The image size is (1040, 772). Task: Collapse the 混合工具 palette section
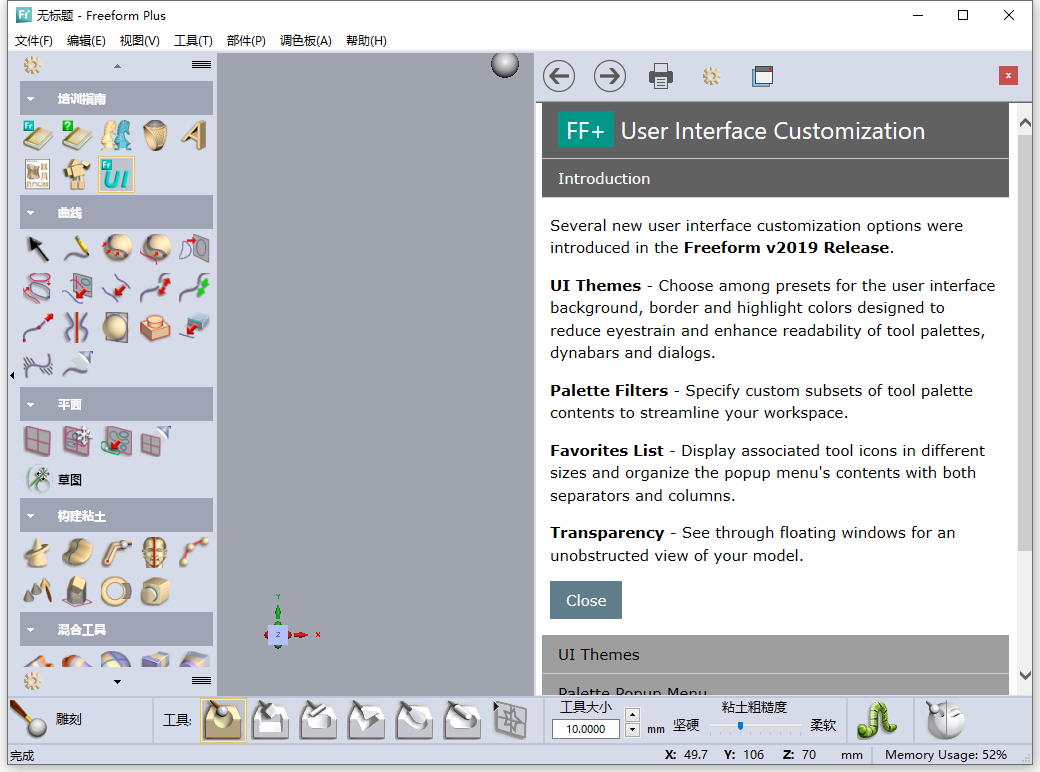[x=31, y=629]
